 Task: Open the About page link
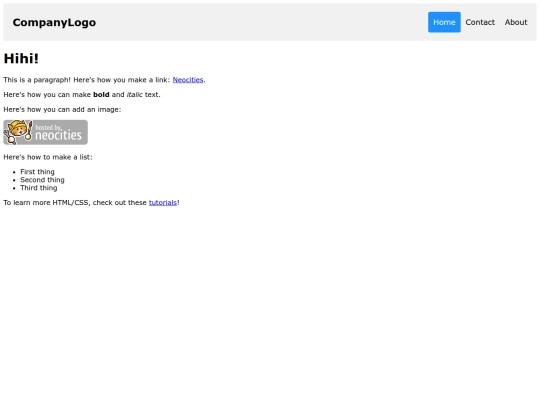point(516,22)
